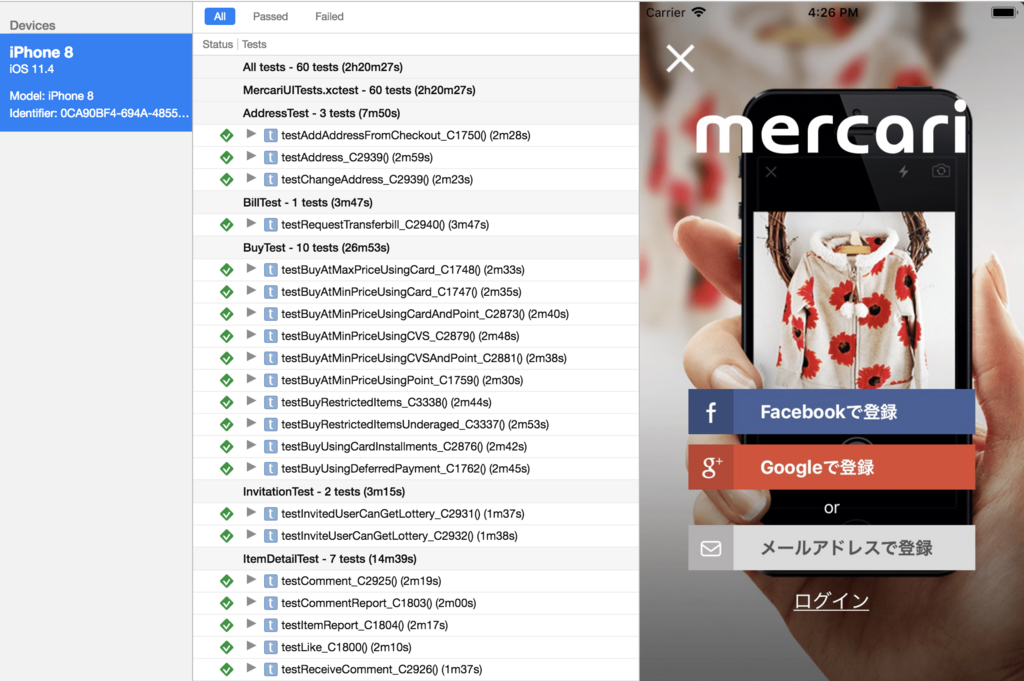
Task: Click test type icon for testBuyAtMaxPriceUsingCard_C1748
Action: pos(270,270)
